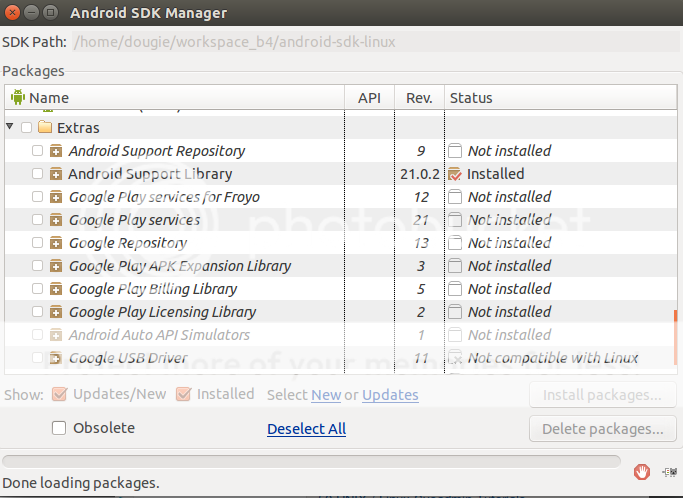
Task: Open the log window icon at bottom right
Action: 669,472
